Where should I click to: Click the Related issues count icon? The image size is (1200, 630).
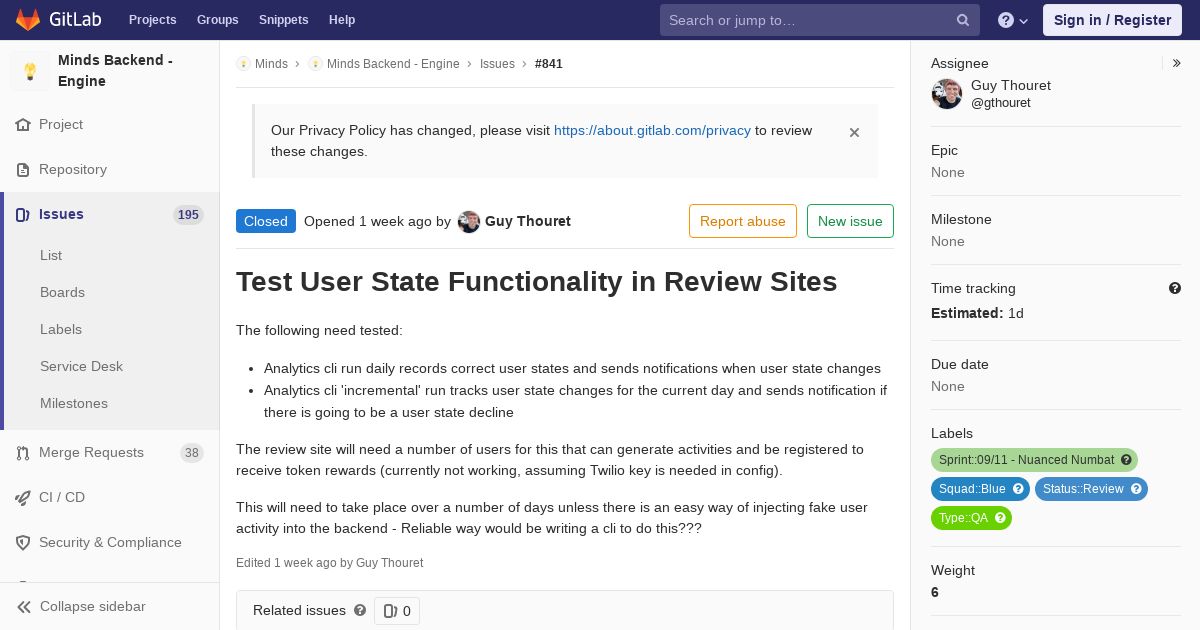390,611
